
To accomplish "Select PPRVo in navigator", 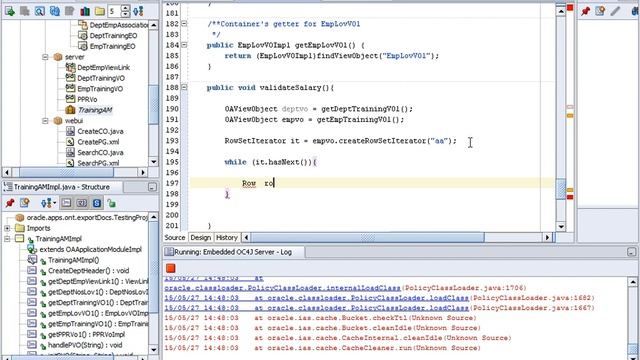I will [87, 99].
